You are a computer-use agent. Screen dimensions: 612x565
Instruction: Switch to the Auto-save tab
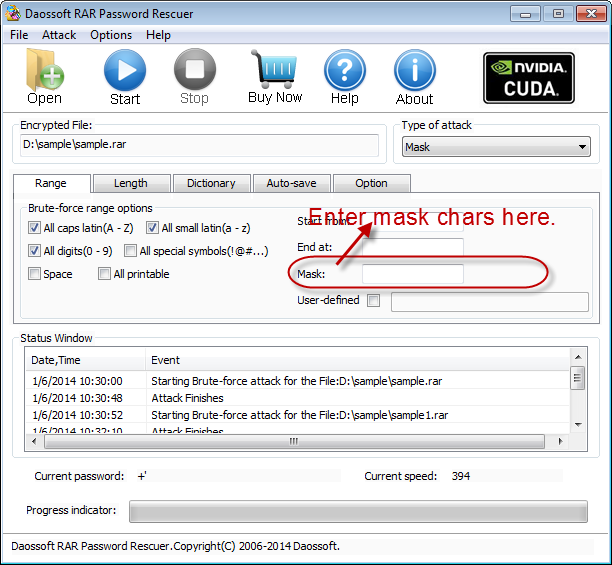pyautogui.click(x=292, y=183)
